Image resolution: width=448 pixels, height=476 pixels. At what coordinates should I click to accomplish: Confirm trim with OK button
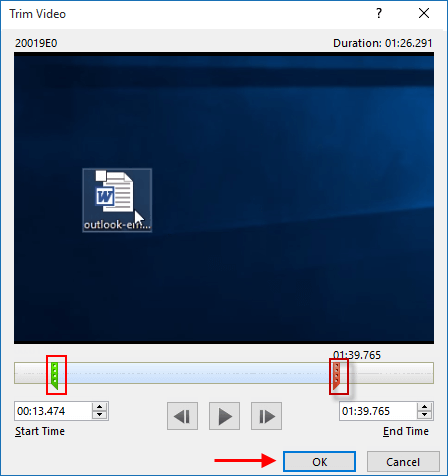click(319, 462)
